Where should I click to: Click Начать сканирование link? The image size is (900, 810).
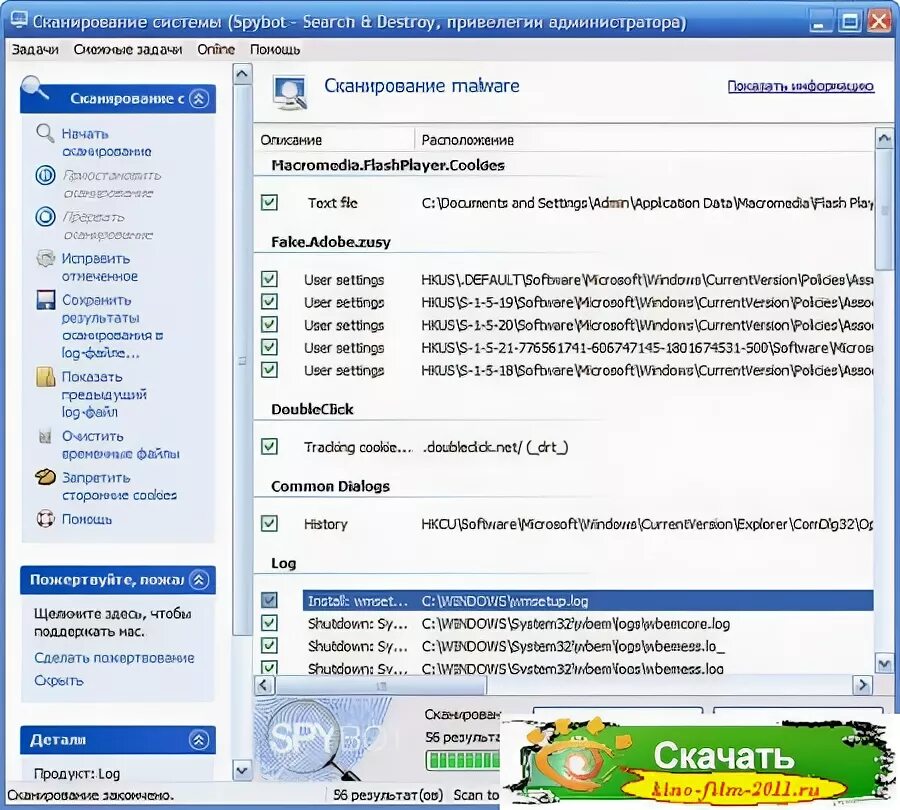(x=106, y=142)
